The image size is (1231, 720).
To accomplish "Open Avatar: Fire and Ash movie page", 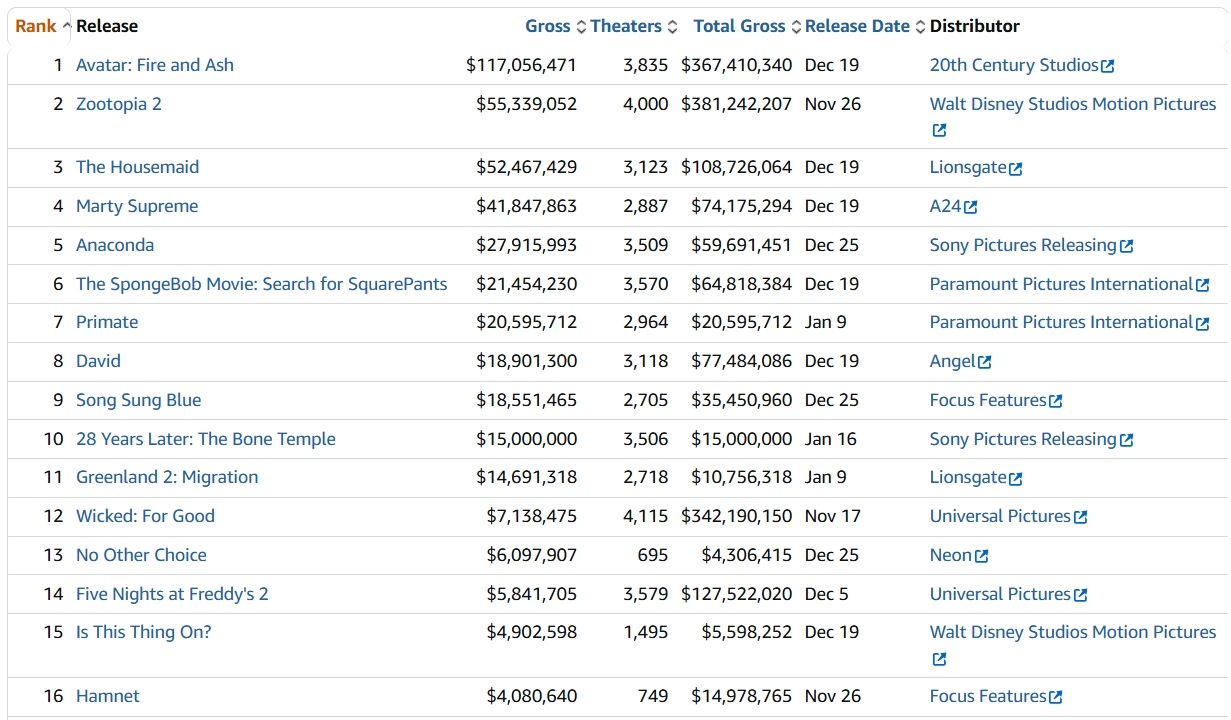I will click(x=155, y=65).
